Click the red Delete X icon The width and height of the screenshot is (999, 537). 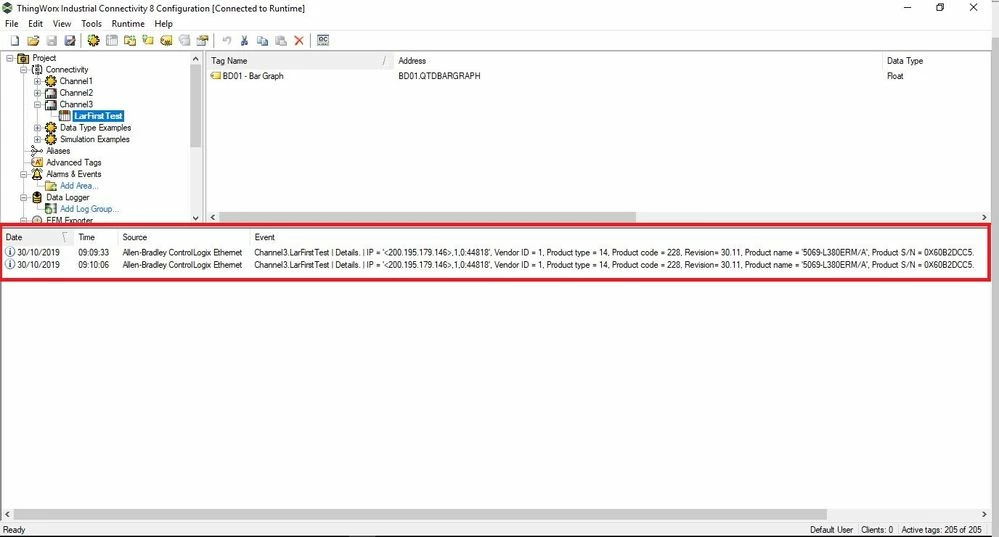pos(299,41)
